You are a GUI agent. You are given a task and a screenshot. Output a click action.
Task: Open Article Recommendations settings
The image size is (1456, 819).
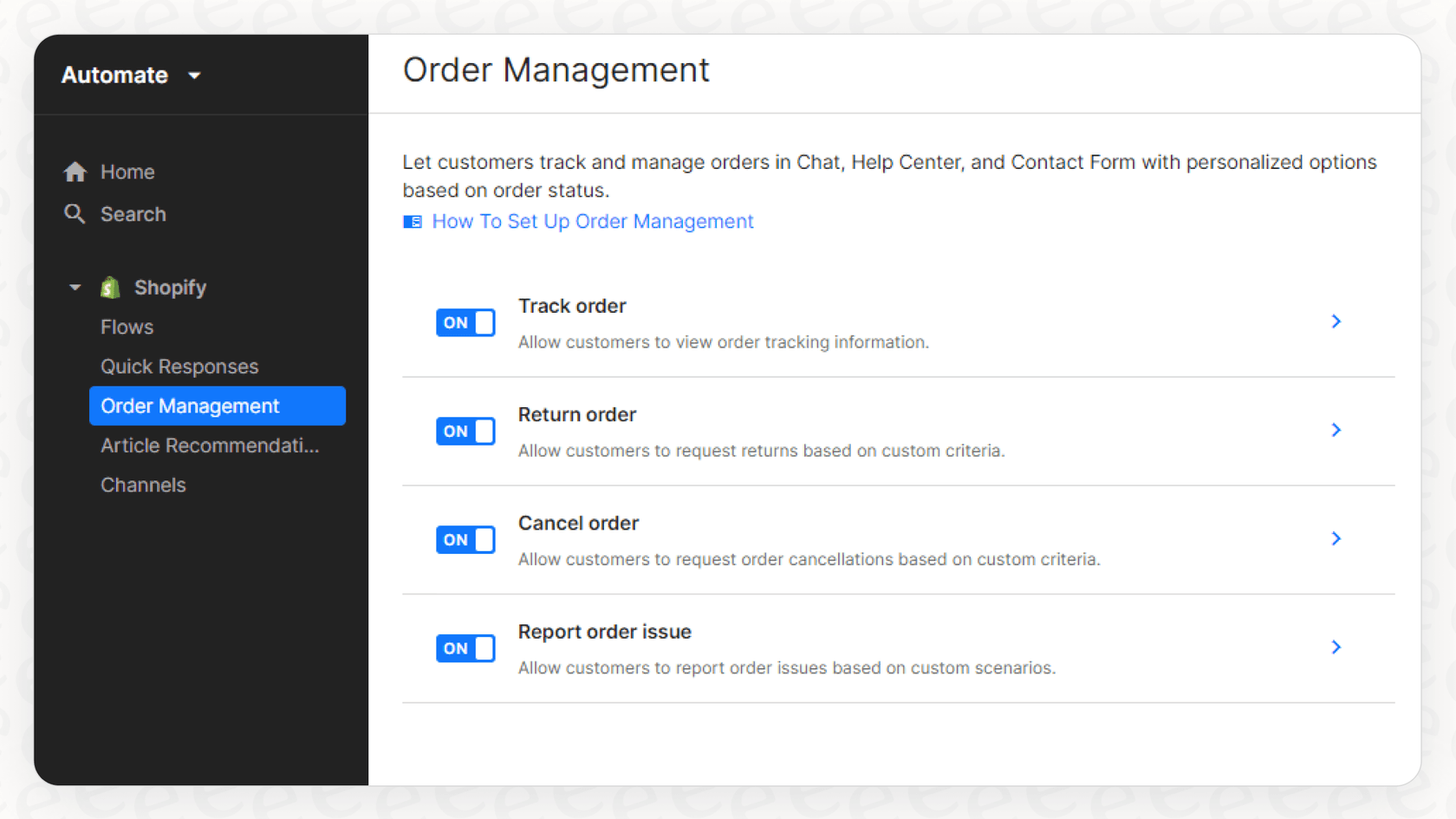tap(211, 445)
